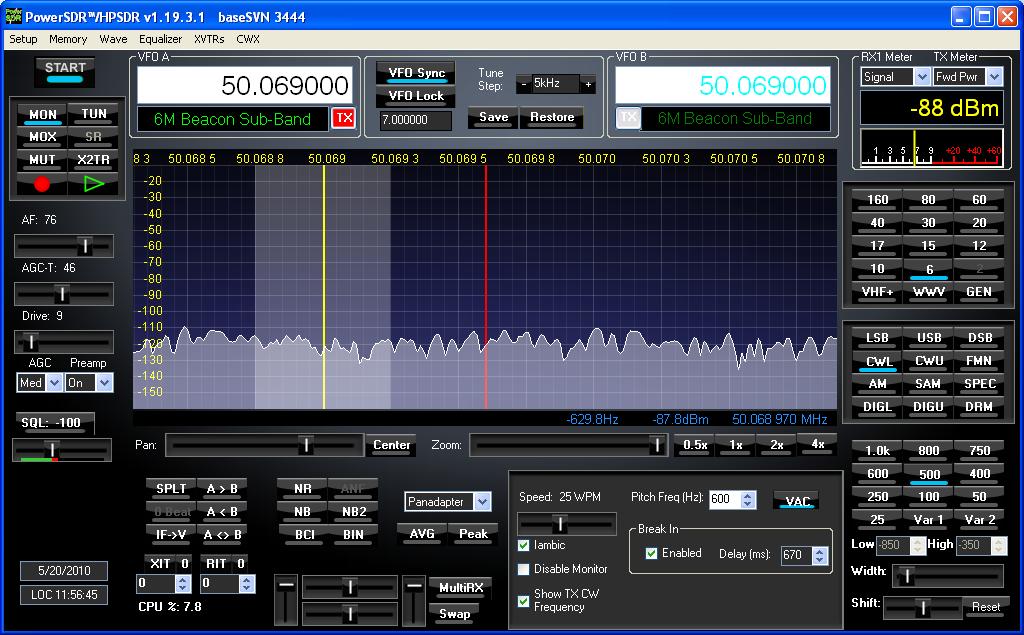Open the Setup menu
The height and width of the screenshot is (635, 1024).
[23, 39]
